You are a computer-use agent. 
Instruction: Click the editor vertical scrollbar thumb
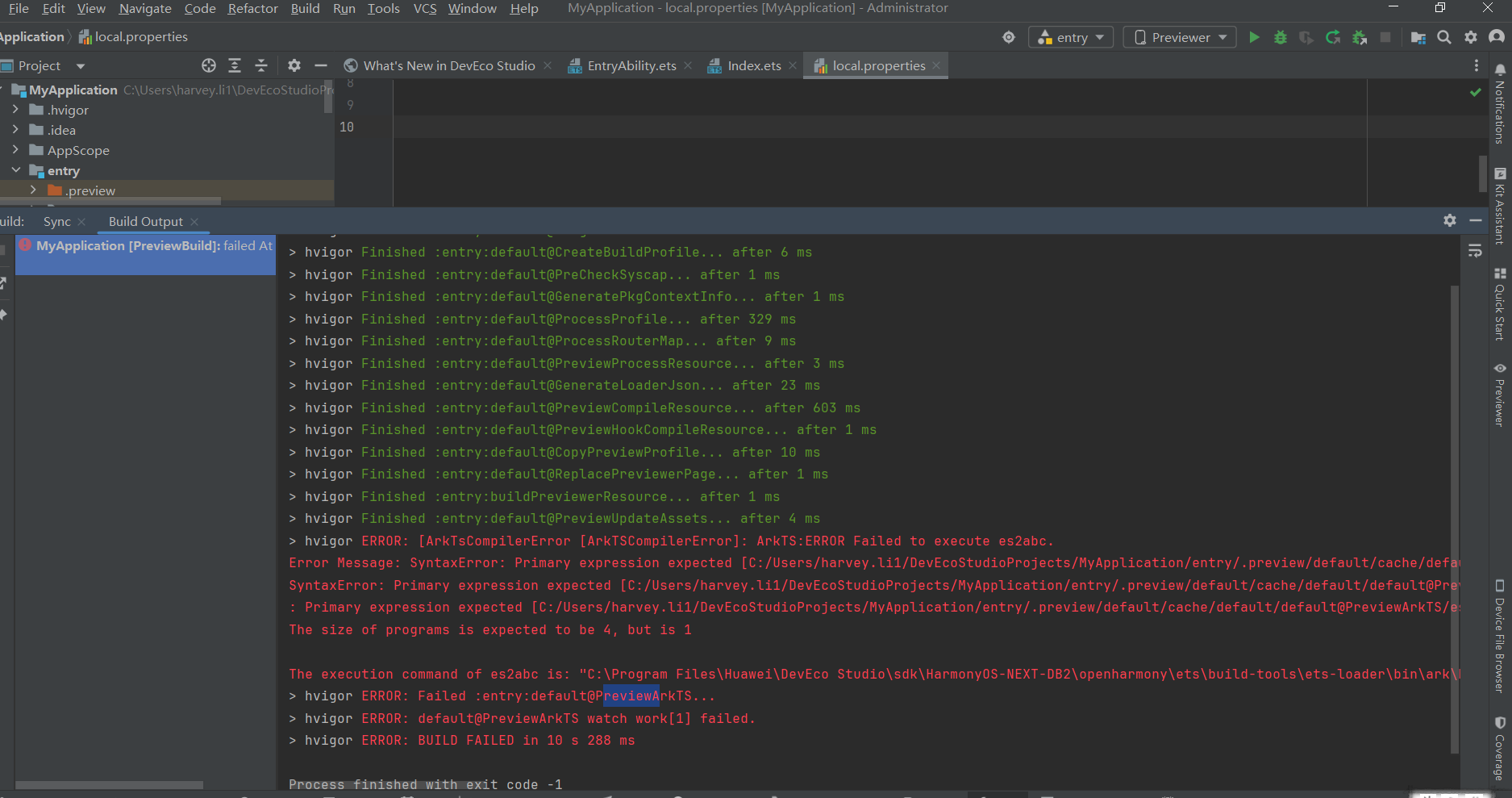click(x=1482, y=173)
